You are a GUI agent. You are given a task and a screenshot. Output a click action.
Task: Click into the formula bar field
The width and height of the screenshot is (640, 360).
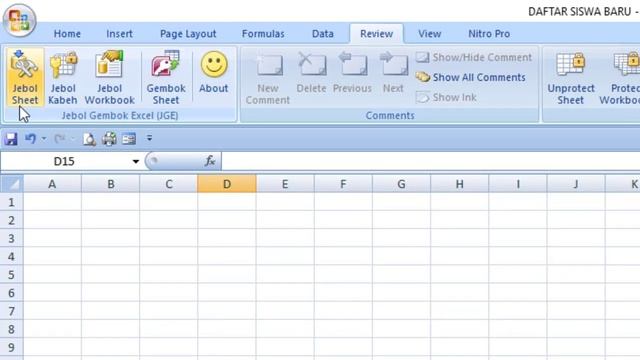(431, 161)
